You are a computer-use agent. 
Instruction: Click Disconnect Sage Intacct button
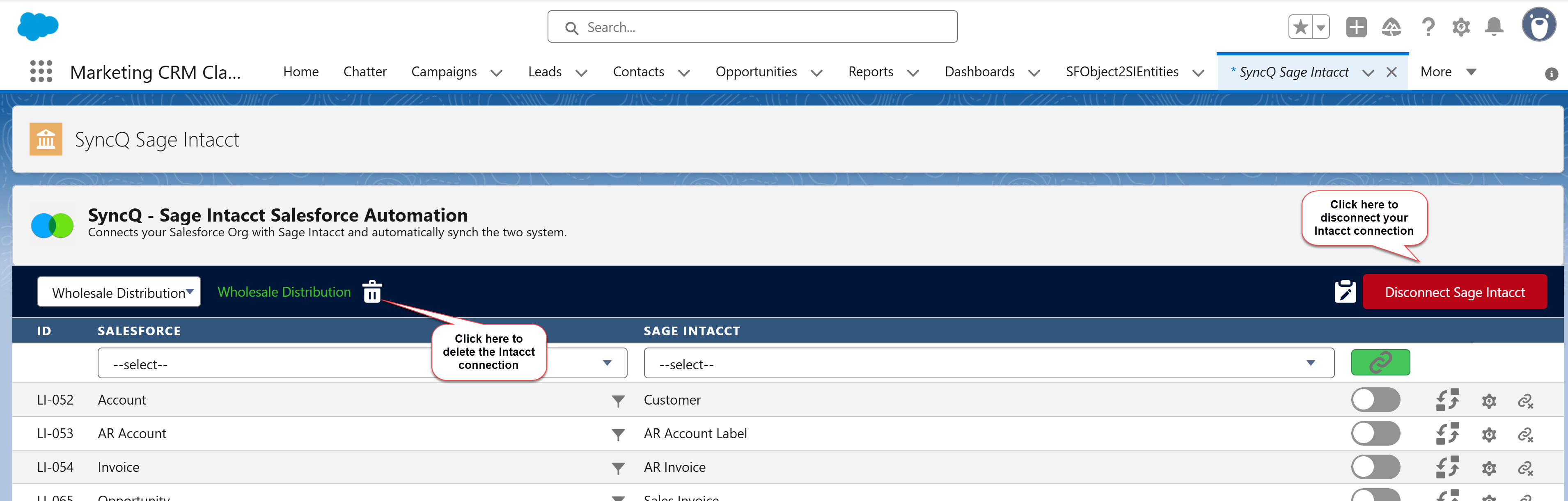(x=1454, y=292)
